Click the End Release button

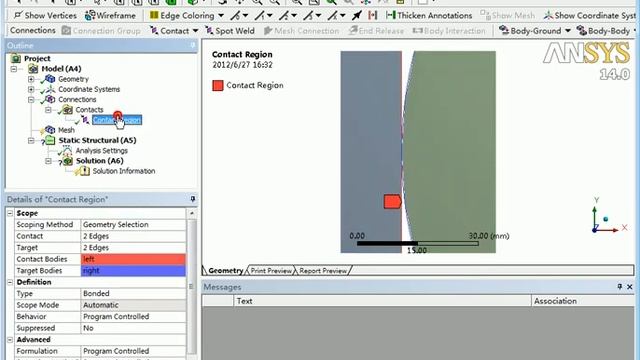click(x=376, y=31)
